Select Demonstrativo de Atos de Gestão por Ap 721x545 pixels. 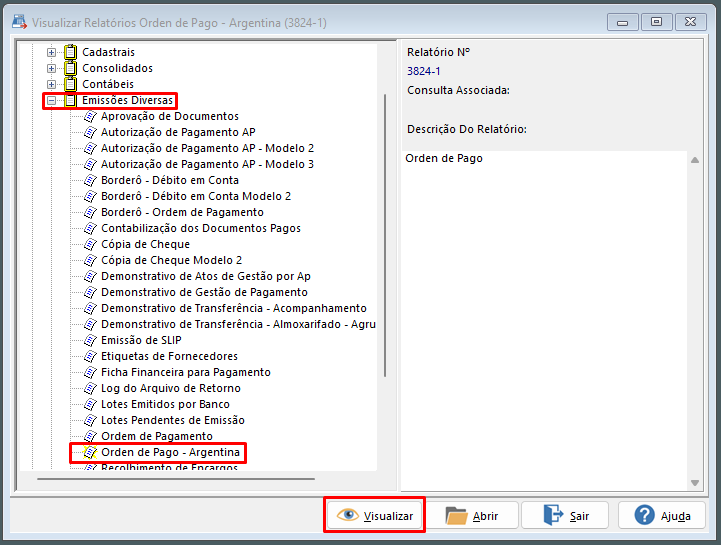(x=206, y=276)
